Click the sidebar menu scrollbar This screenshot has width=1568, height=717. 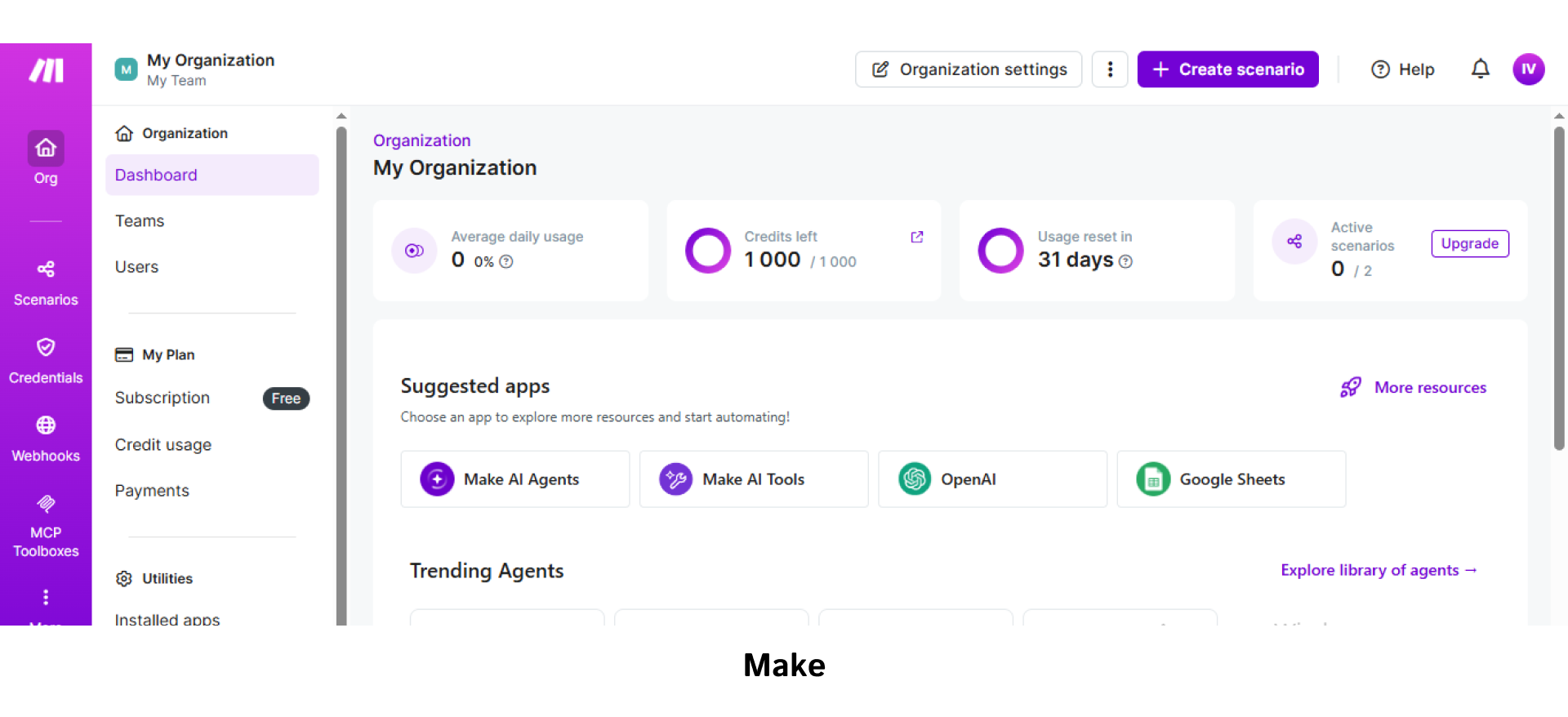point(341,376)
